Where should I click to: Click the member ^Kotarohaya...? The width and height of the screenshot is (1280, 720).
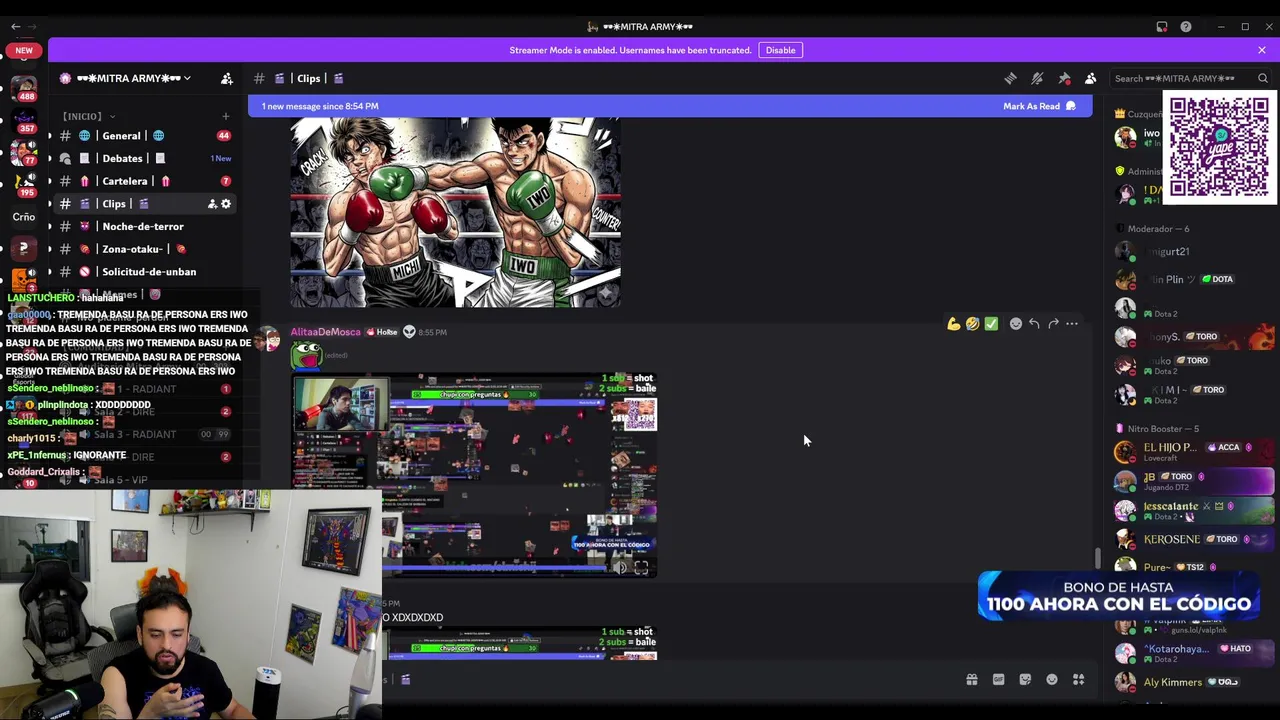click(x=1190, y=653)
